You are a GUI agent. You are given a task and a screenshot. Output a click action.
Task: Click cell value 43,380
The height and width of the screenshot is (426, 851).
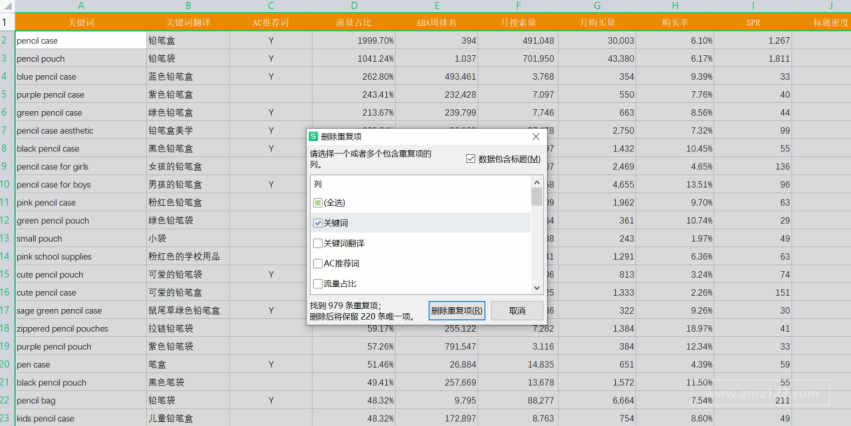(597, 59)
